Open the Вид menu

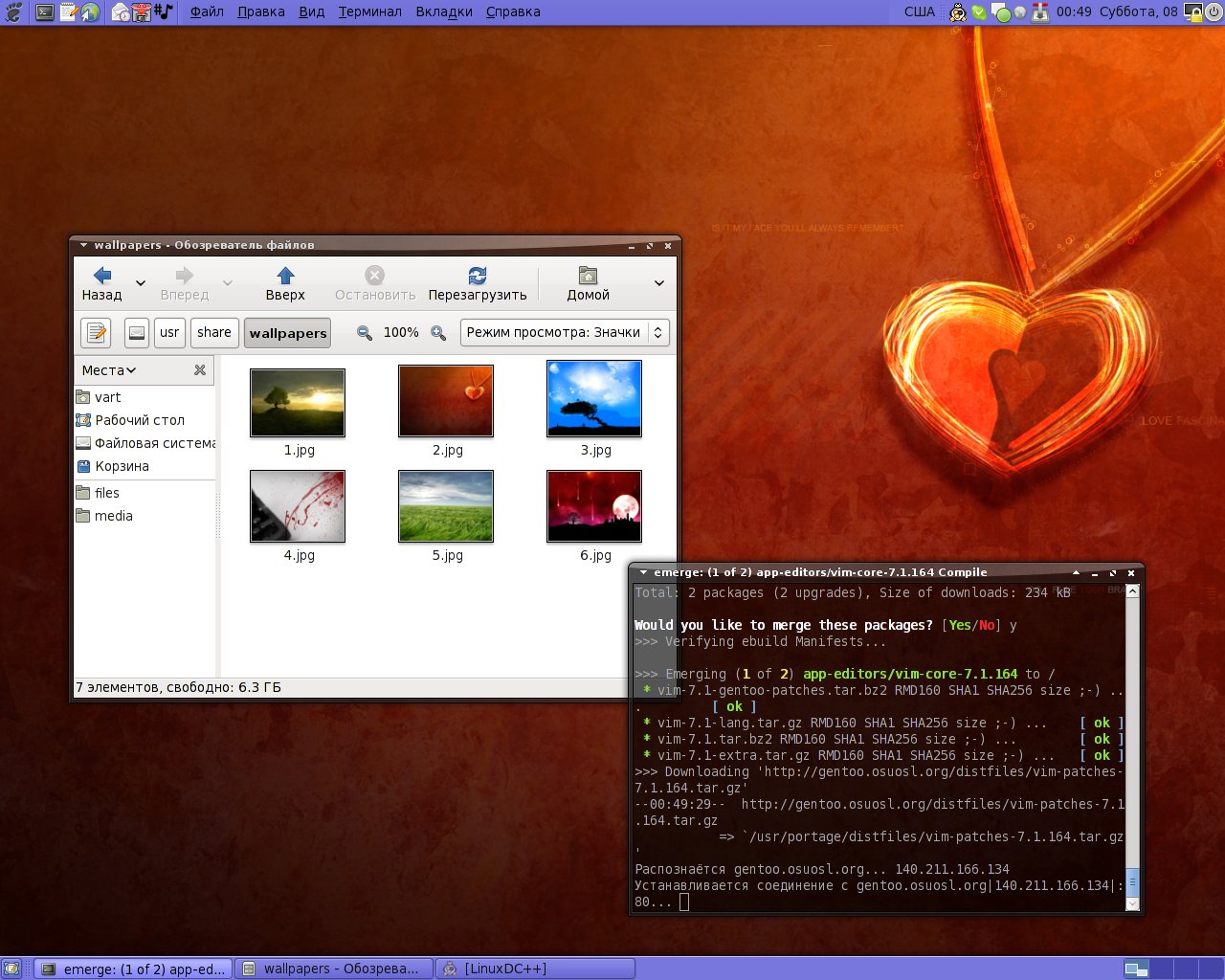click(x=312, y=11)
